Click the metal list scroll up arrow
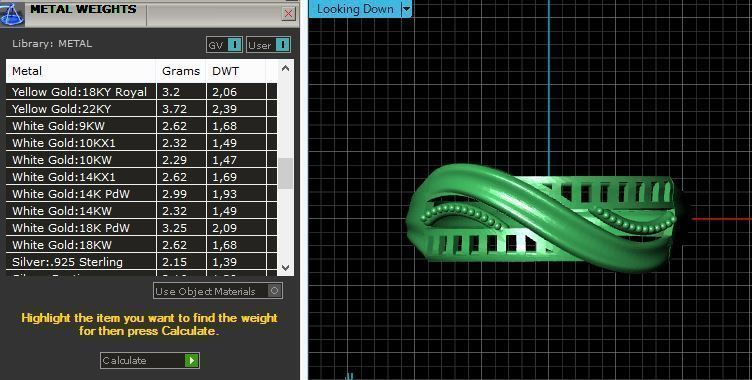Viewport: 752px width, 380px height. pos(285,69)
